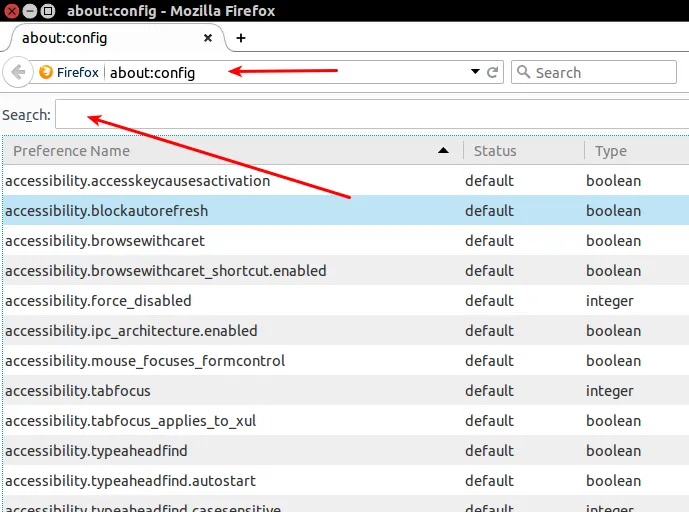Toggle sort arrow on Preference Name column

tap(443, 151)
